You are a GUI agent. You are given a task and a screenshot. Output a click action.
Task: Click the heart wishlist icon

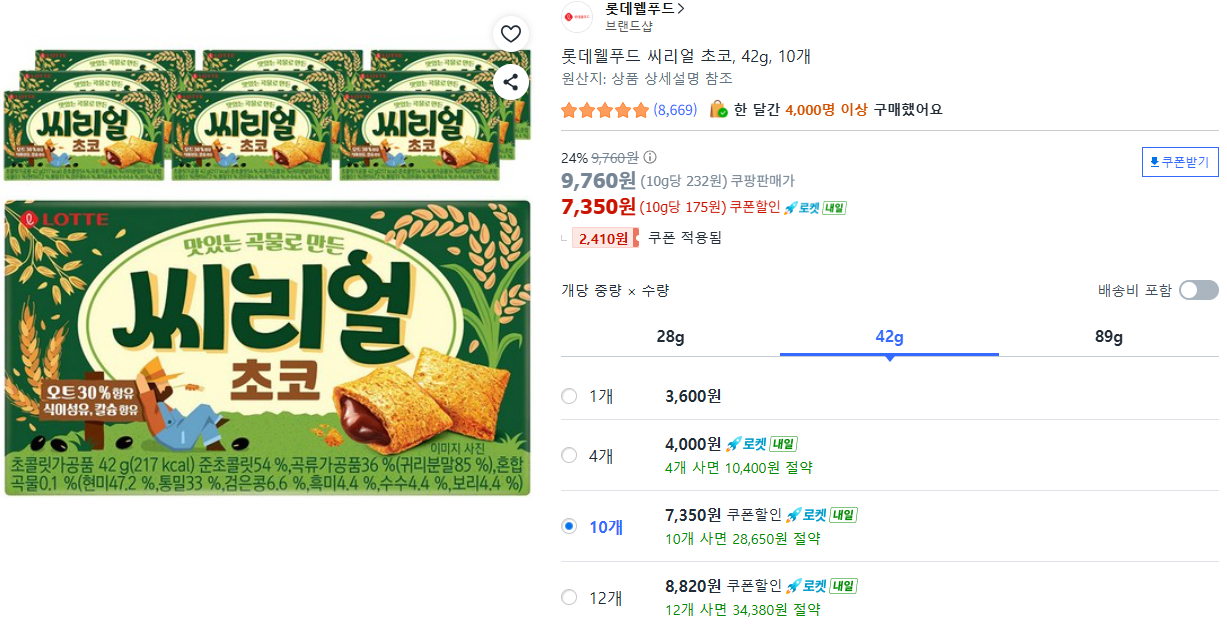(x=511, y=34)
